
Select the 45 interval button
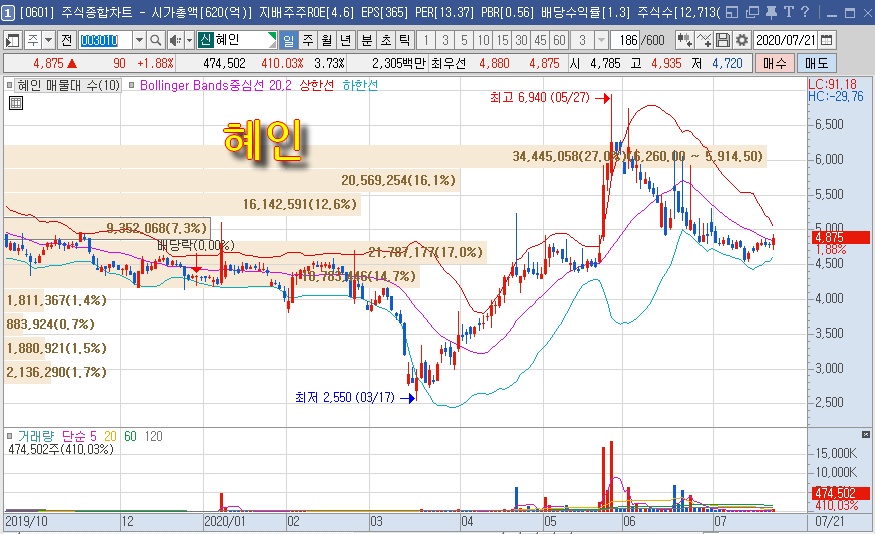pyautogui.click(x=540, y=40)
